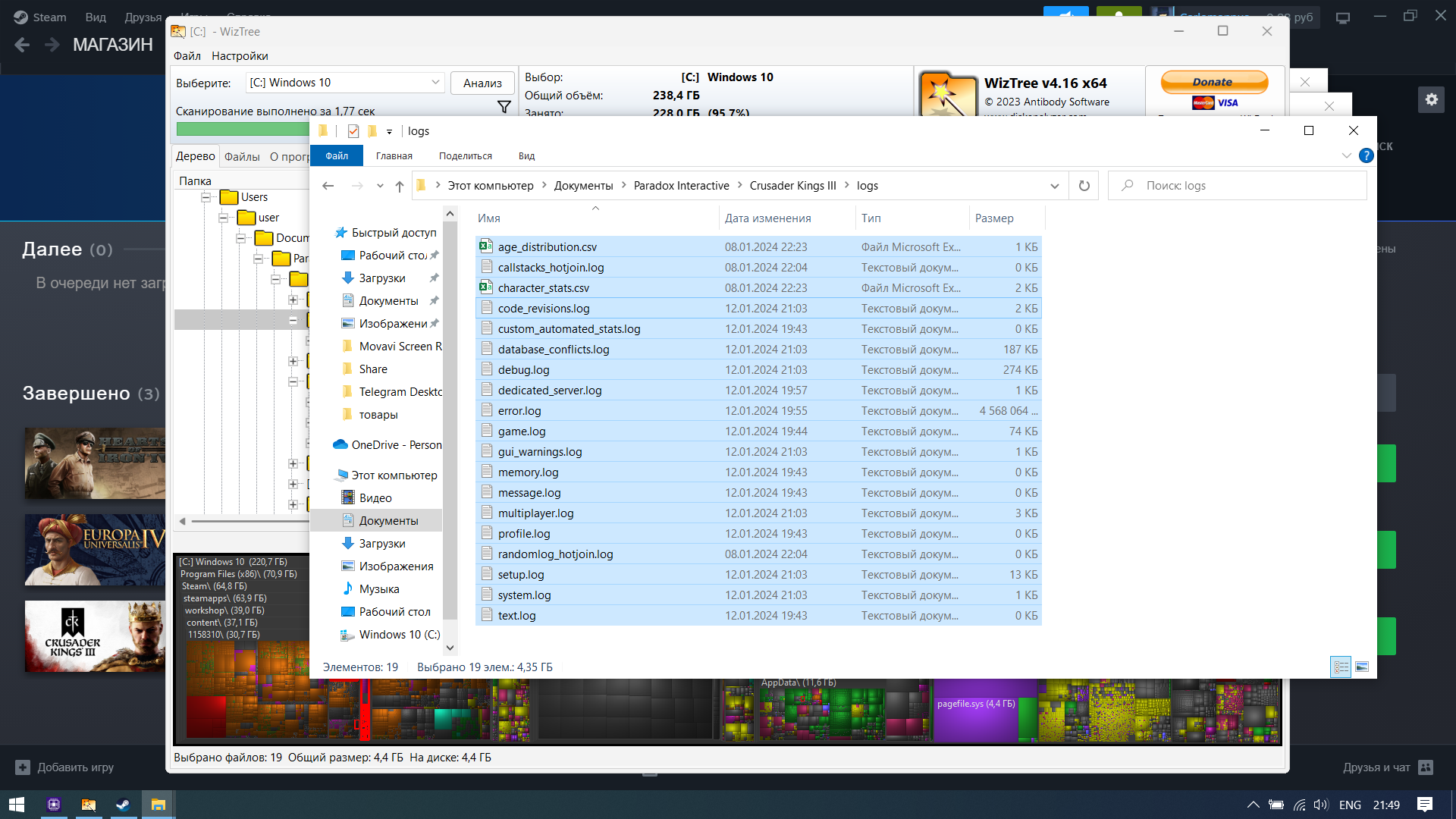Open Видео folder in navigation pane
Viewport: 1456px width, 819px height.
375,498
